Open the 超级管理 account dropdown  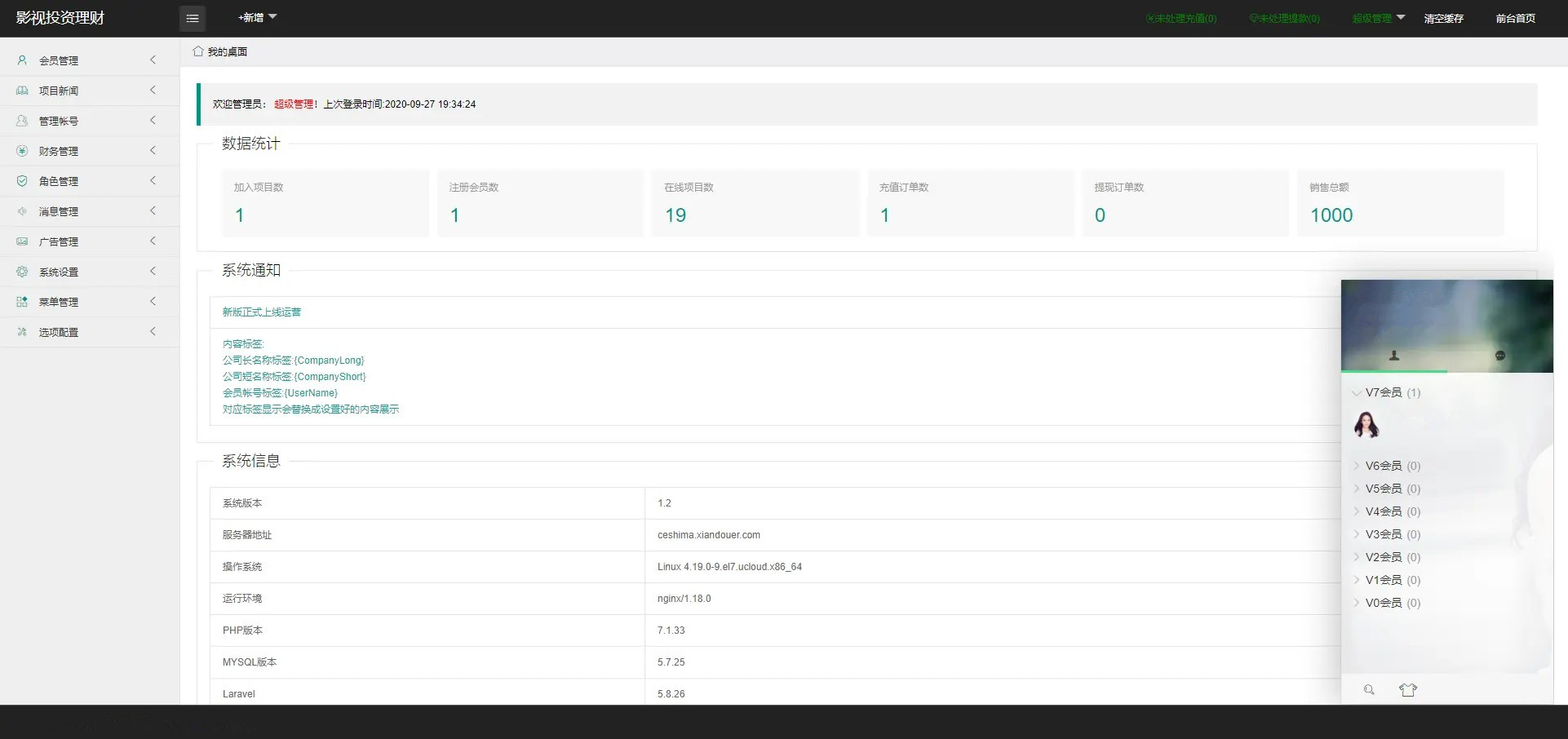1378,18
